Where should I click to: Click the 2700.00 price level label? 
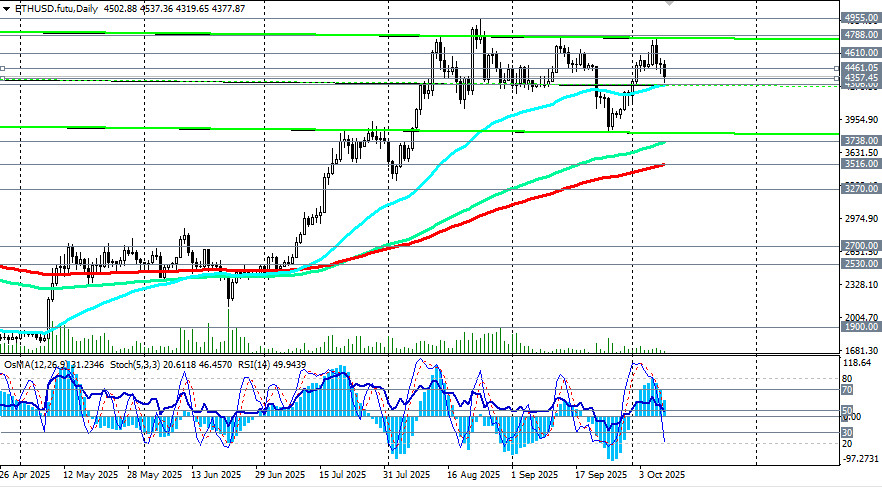pyautogui.click(x=860, y=245)
